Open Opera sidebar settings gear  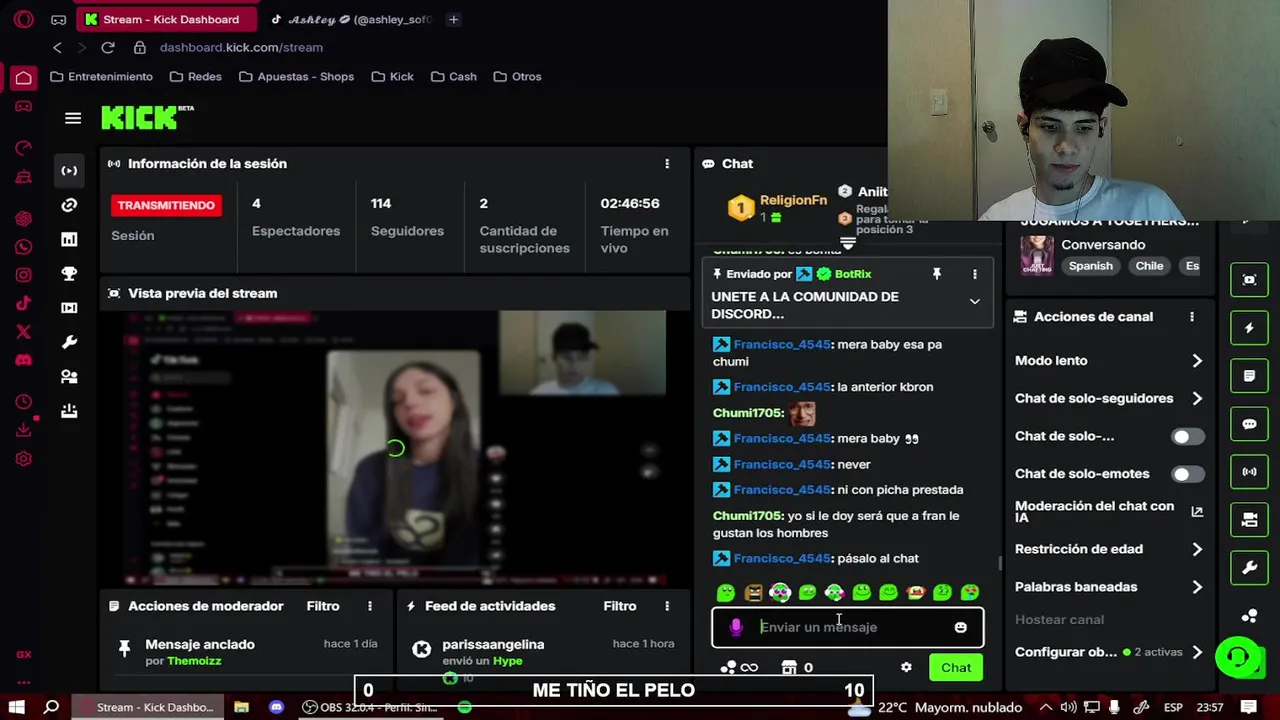(x=23, y=459)
